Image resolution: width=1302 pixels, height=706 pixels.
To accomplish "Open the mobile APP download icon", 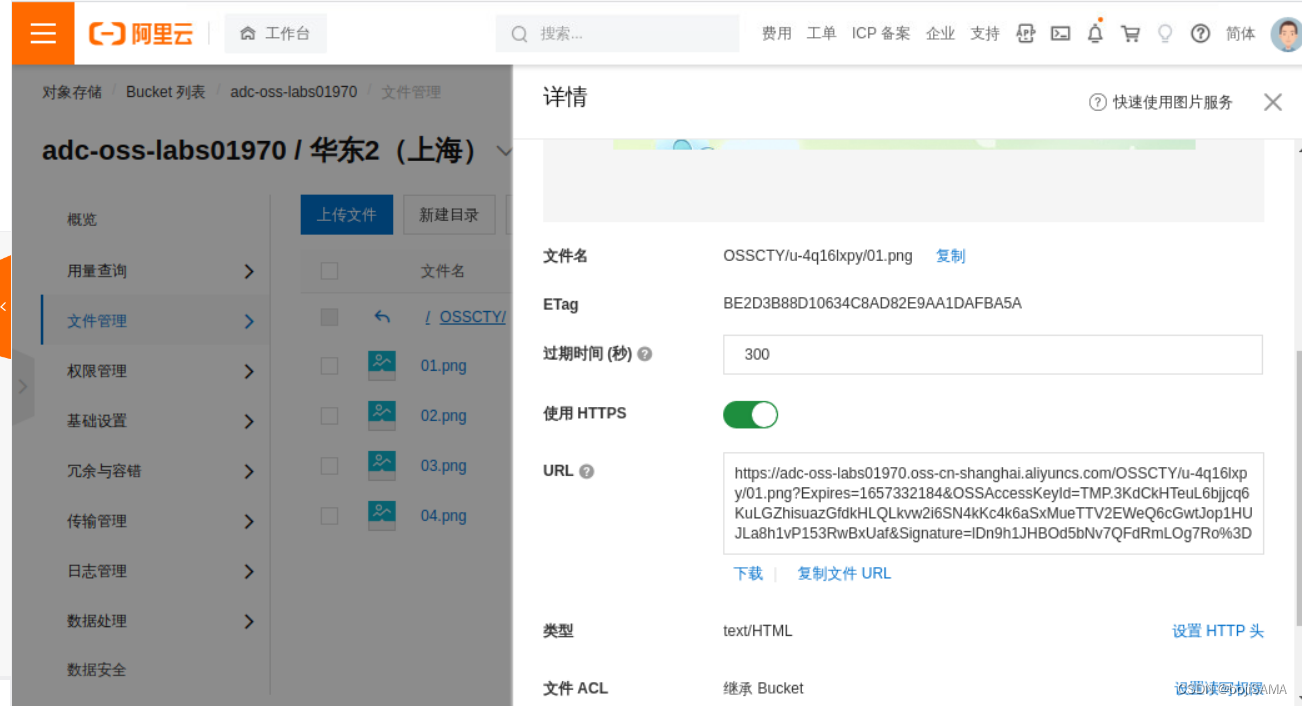I will [x=1025, y=33].
